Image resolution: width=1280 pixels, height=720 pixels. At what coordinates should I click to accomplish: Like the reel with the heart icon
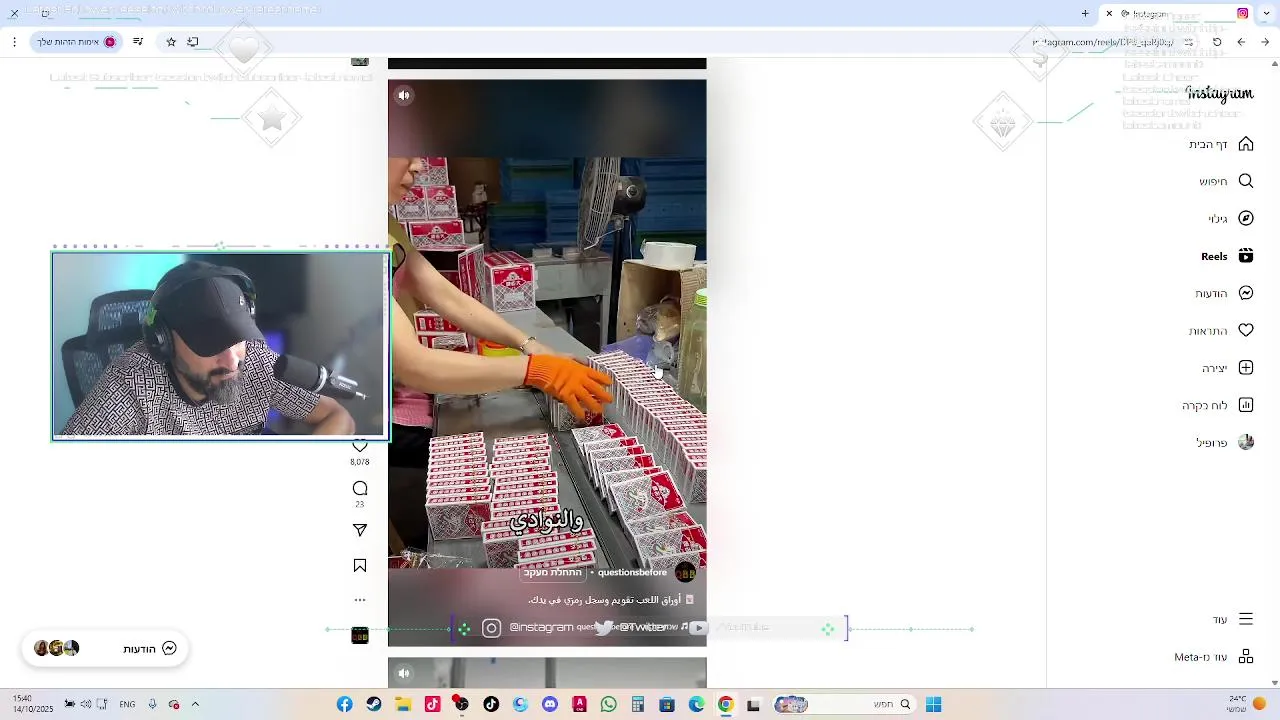[360, 446]
